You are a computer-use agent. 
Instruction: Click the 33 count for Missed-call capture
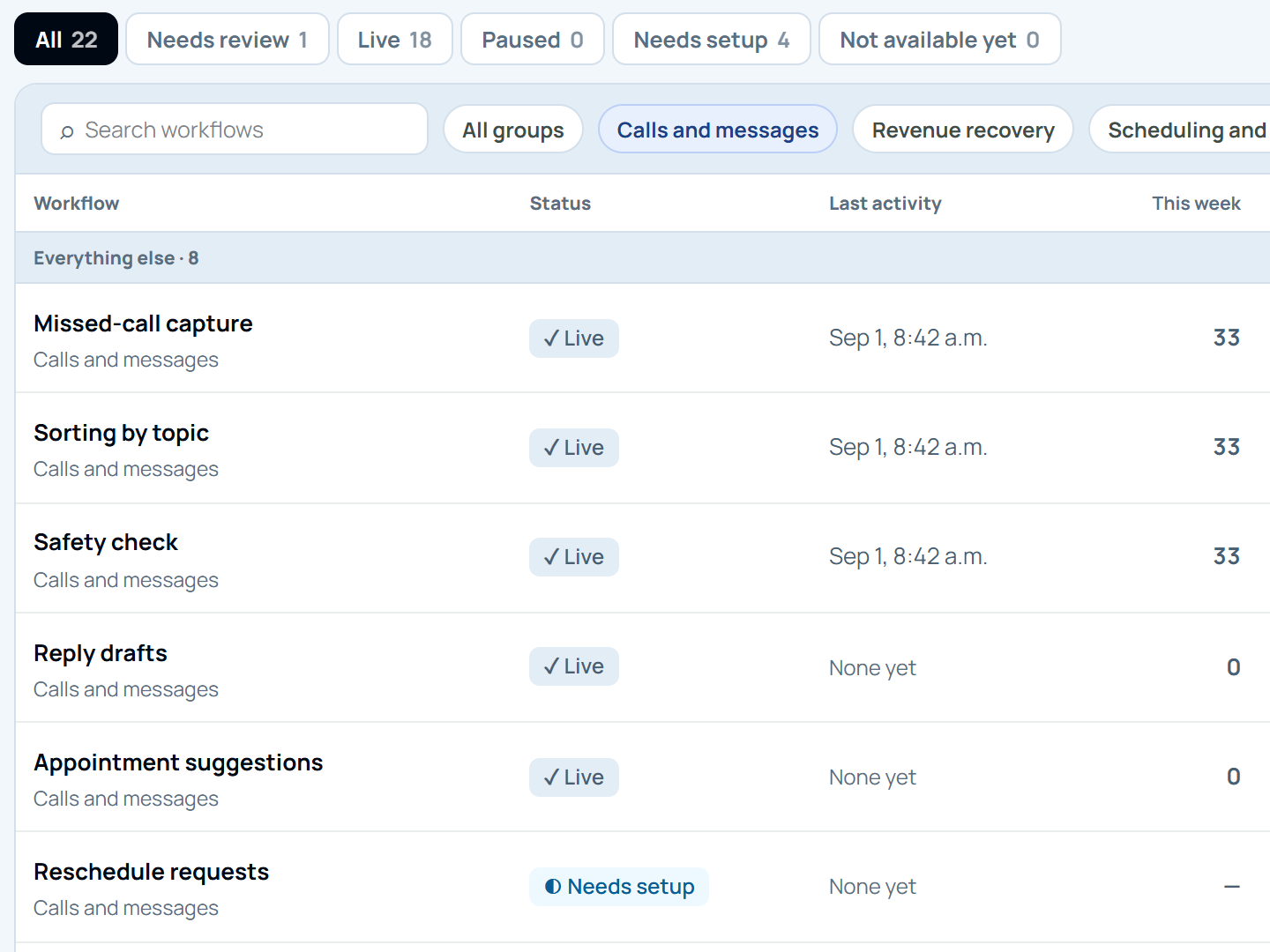(1227, 338)
